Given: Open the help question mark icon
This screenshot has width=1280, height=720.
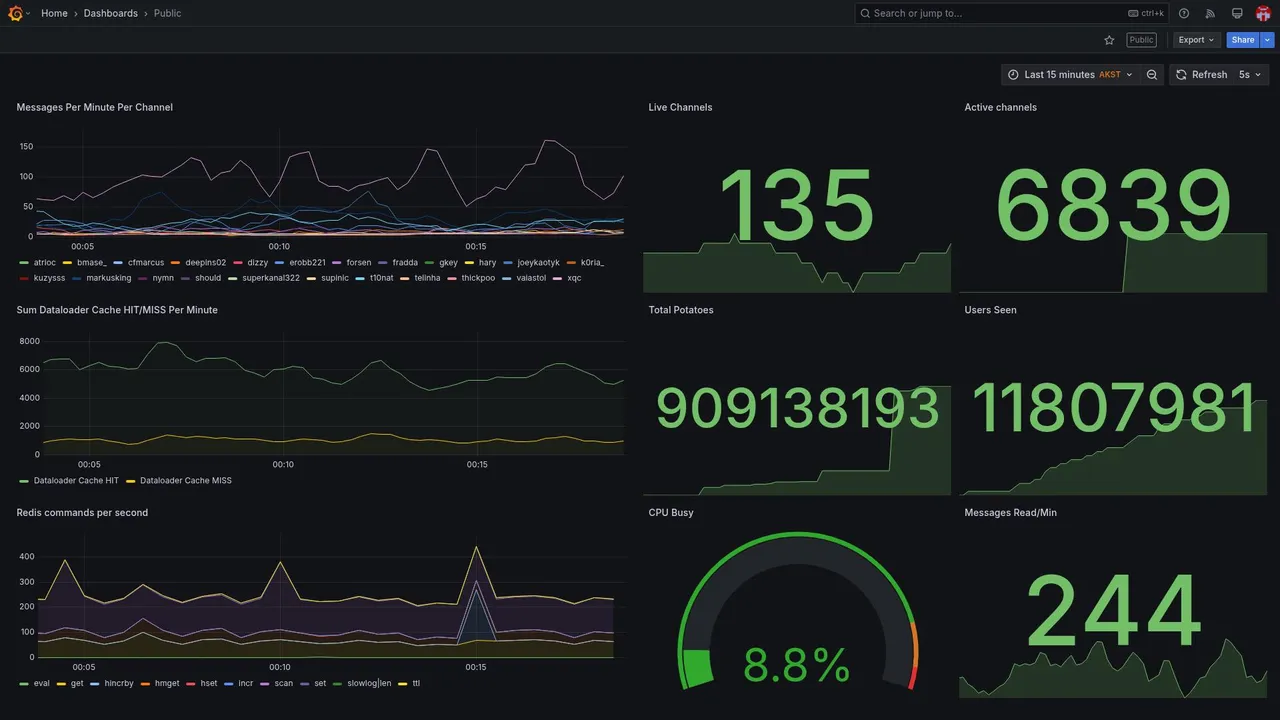Looking at the screenshot, I should tap(1184, 13).
